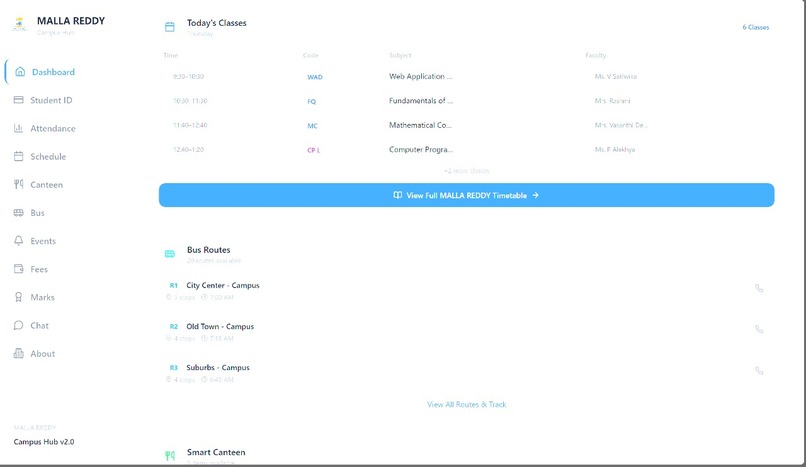Screen dimensions: 806x467
Task: Click the View All Routes & Track link
Action: (466, 404)
